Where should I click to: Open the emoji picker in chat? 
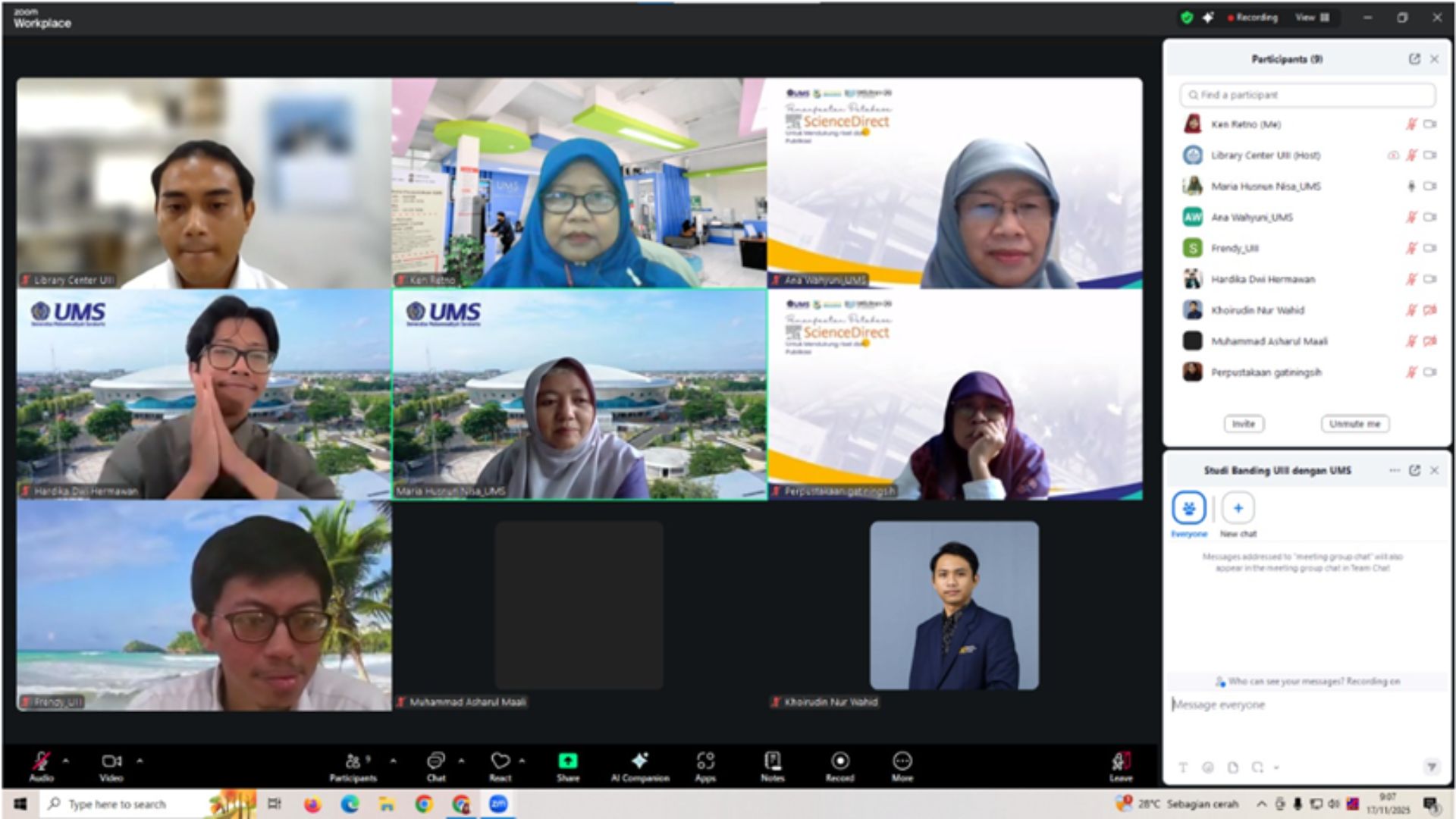pos(1208,767)
